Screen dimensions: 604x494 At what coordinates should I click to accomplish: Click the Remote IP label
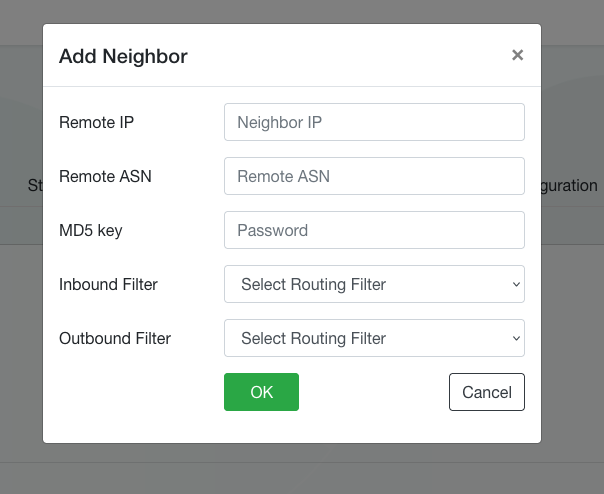click(x=96, y=123)
